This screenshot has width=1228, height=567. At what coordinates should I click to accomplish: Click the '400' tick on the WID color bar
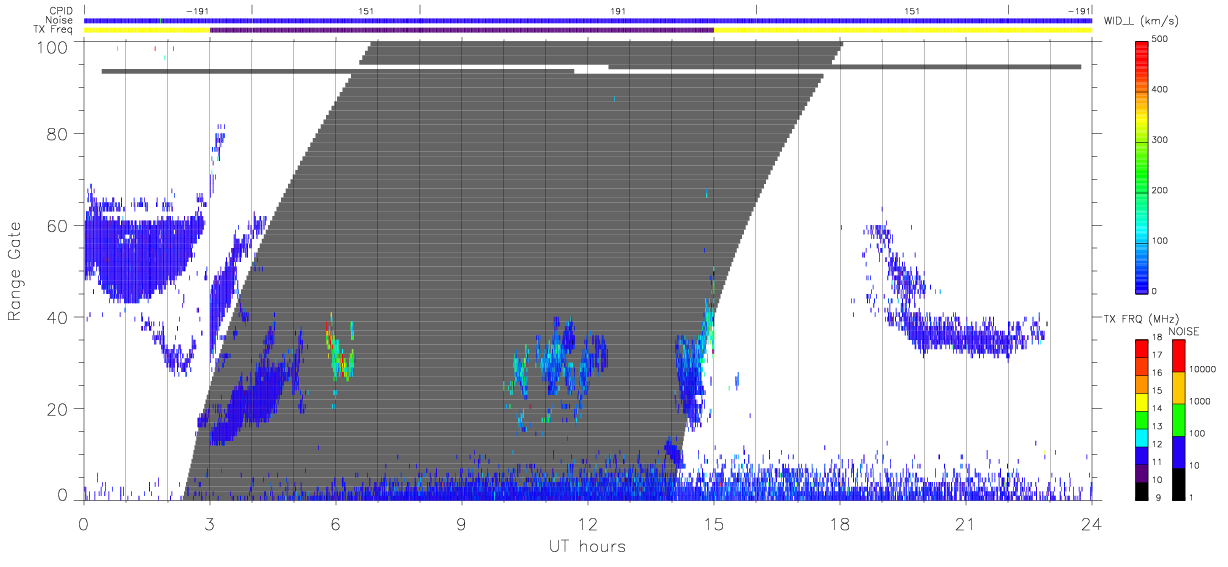click(1162, 89)
